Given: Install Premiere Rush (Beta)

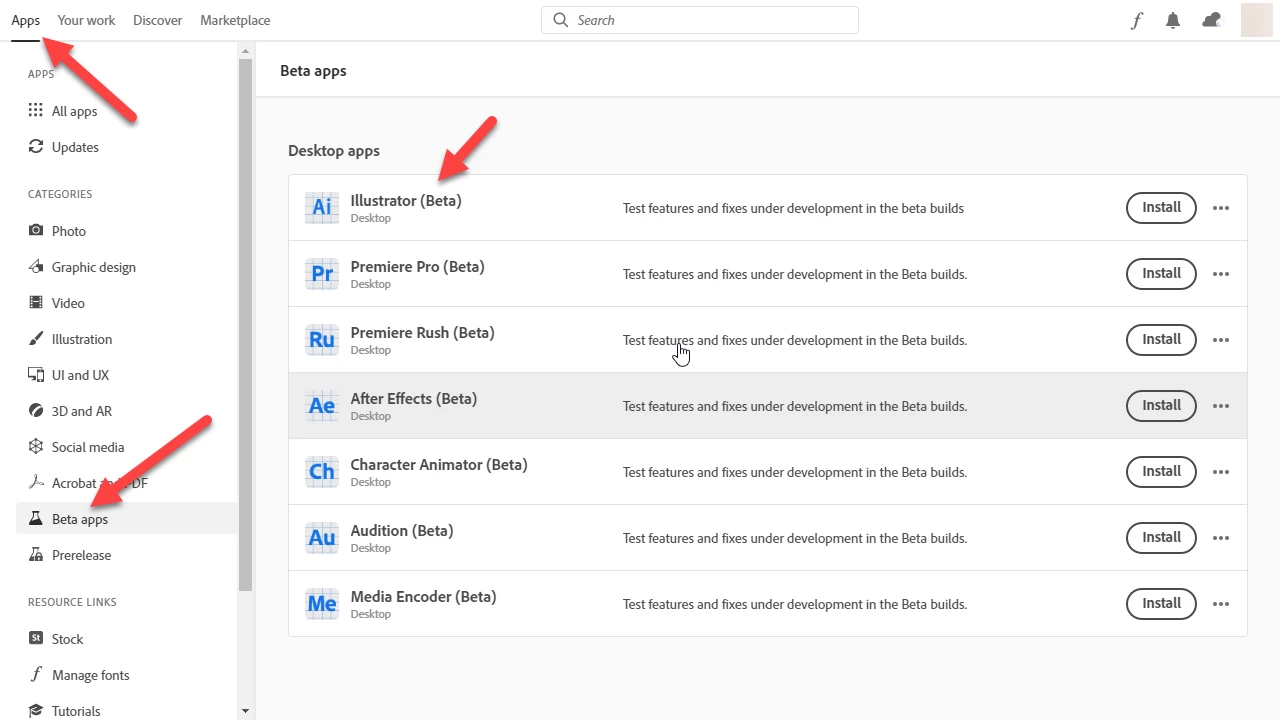Looking at the screenshot, I should tap(1162, 340).
